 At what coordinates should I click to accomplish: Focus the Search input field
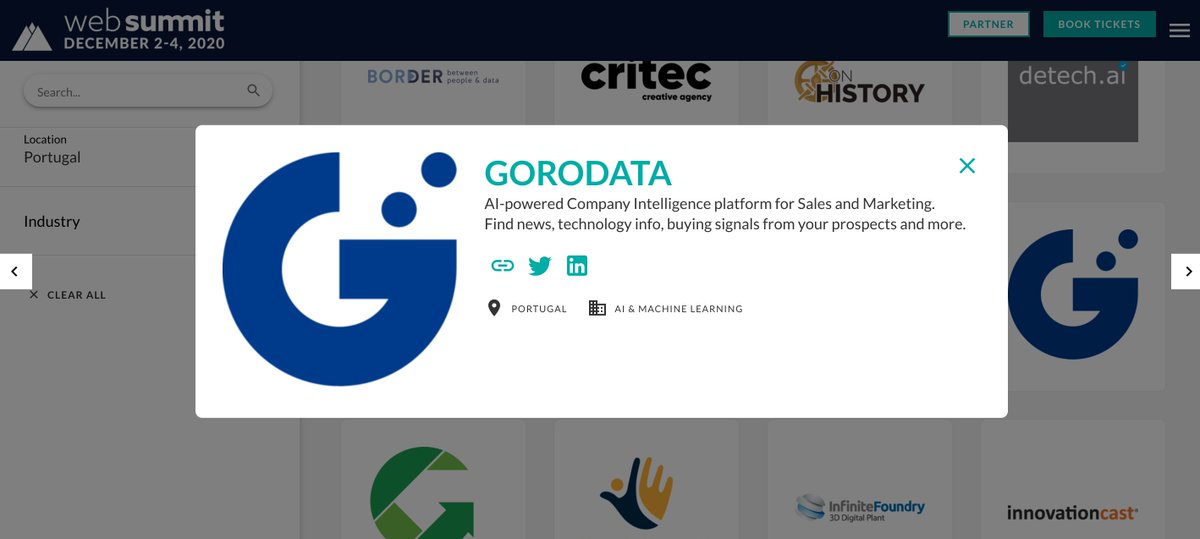click(x=147, y=91)
